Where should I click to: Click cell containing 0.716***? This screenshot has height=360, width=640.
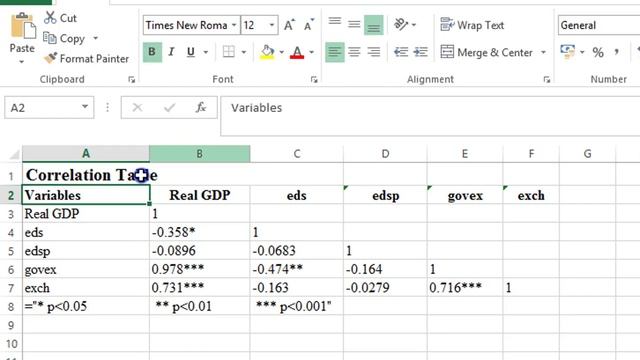click(465, 288)
